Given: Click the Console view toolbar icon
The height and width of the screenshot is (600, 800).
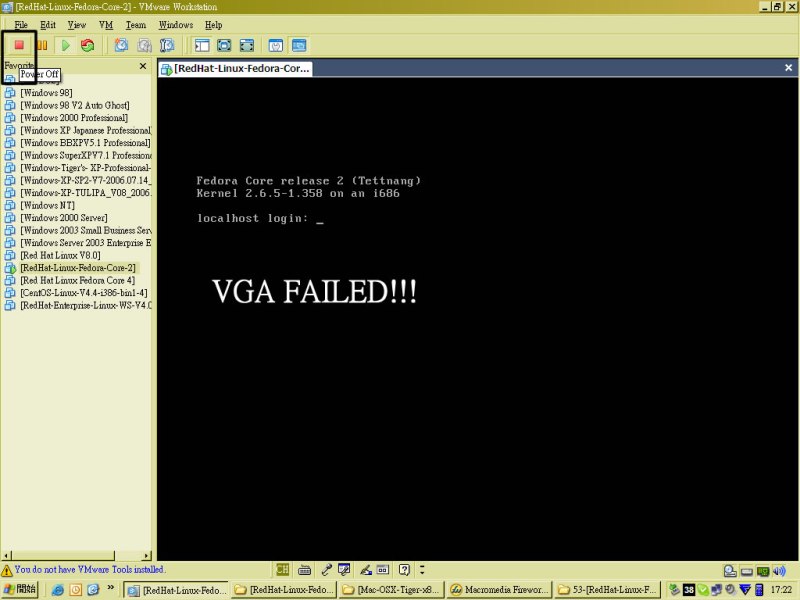Looking at the screenshot, I should [299, 45].
